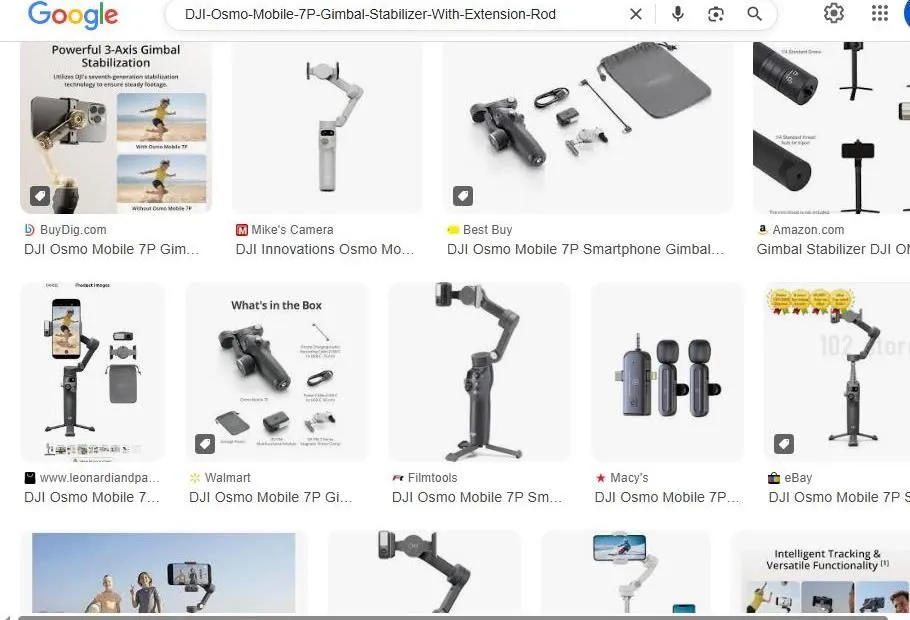The image size is (910, 620).
Task: Click inside the search query field
Action: [x=400, y=14]
